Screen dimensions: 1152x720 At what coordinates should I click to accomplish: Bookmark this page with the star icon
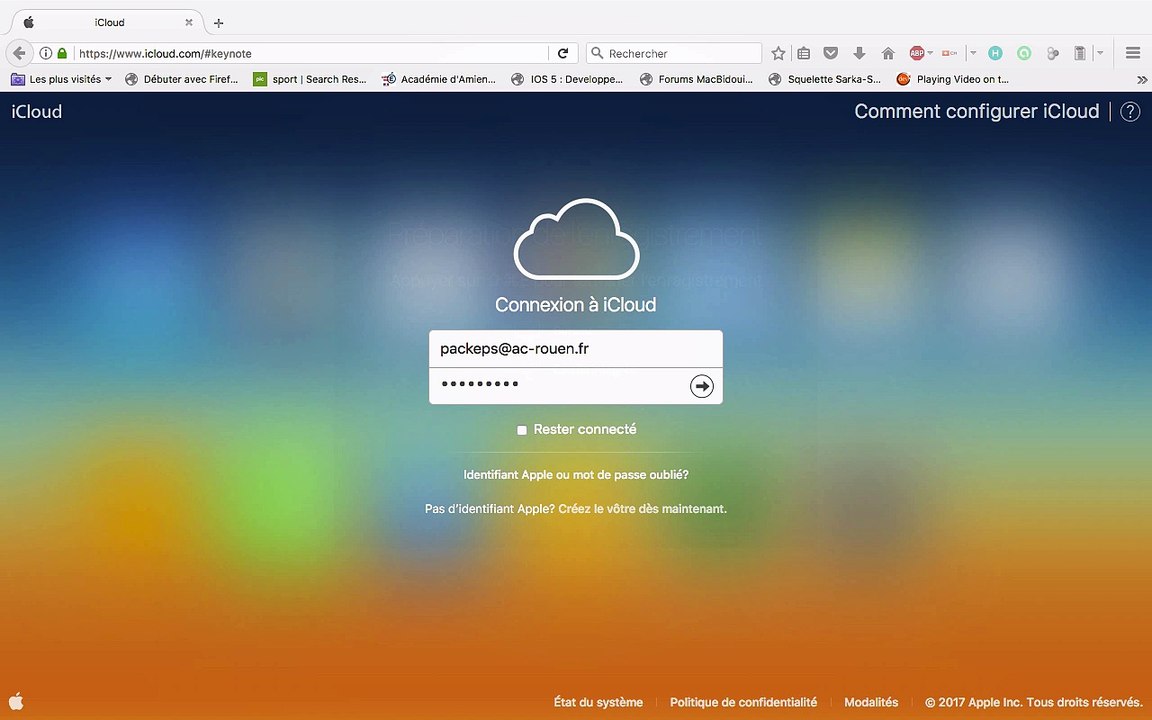(x=778, y=53)
